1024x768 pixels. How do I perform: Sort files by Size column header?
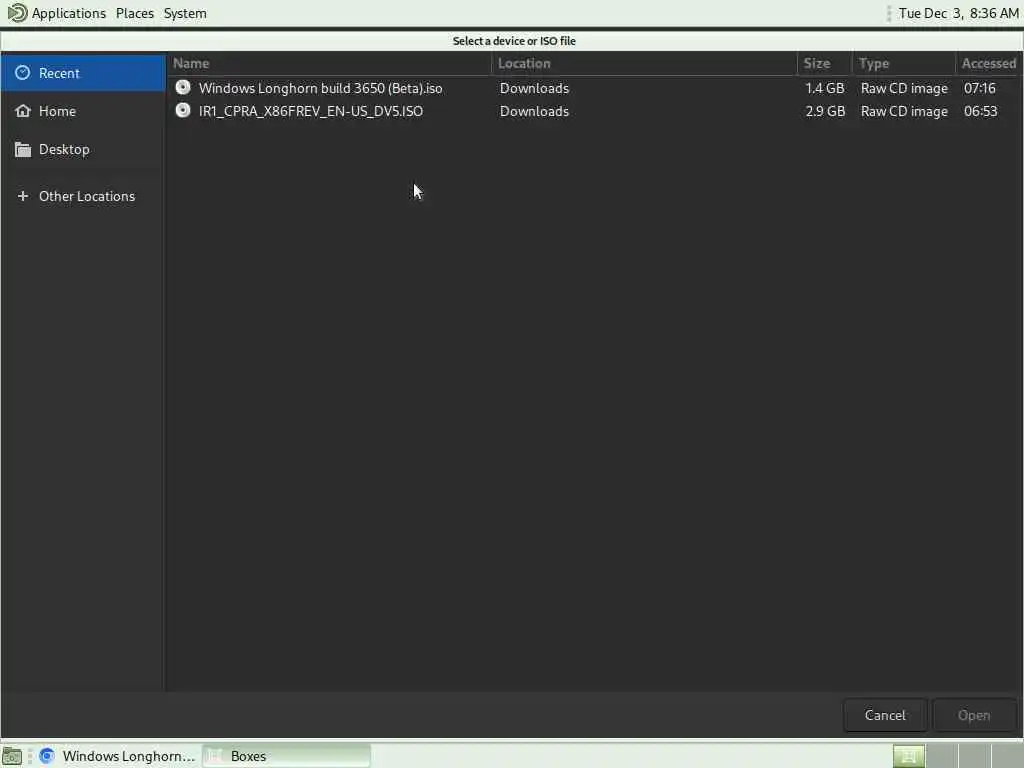pos(824,63)
